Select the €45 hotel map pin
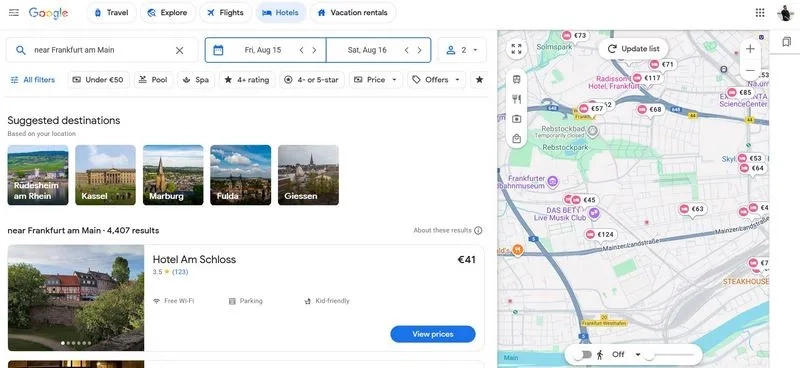Screen dimensions: 800x368 point(584,200)
